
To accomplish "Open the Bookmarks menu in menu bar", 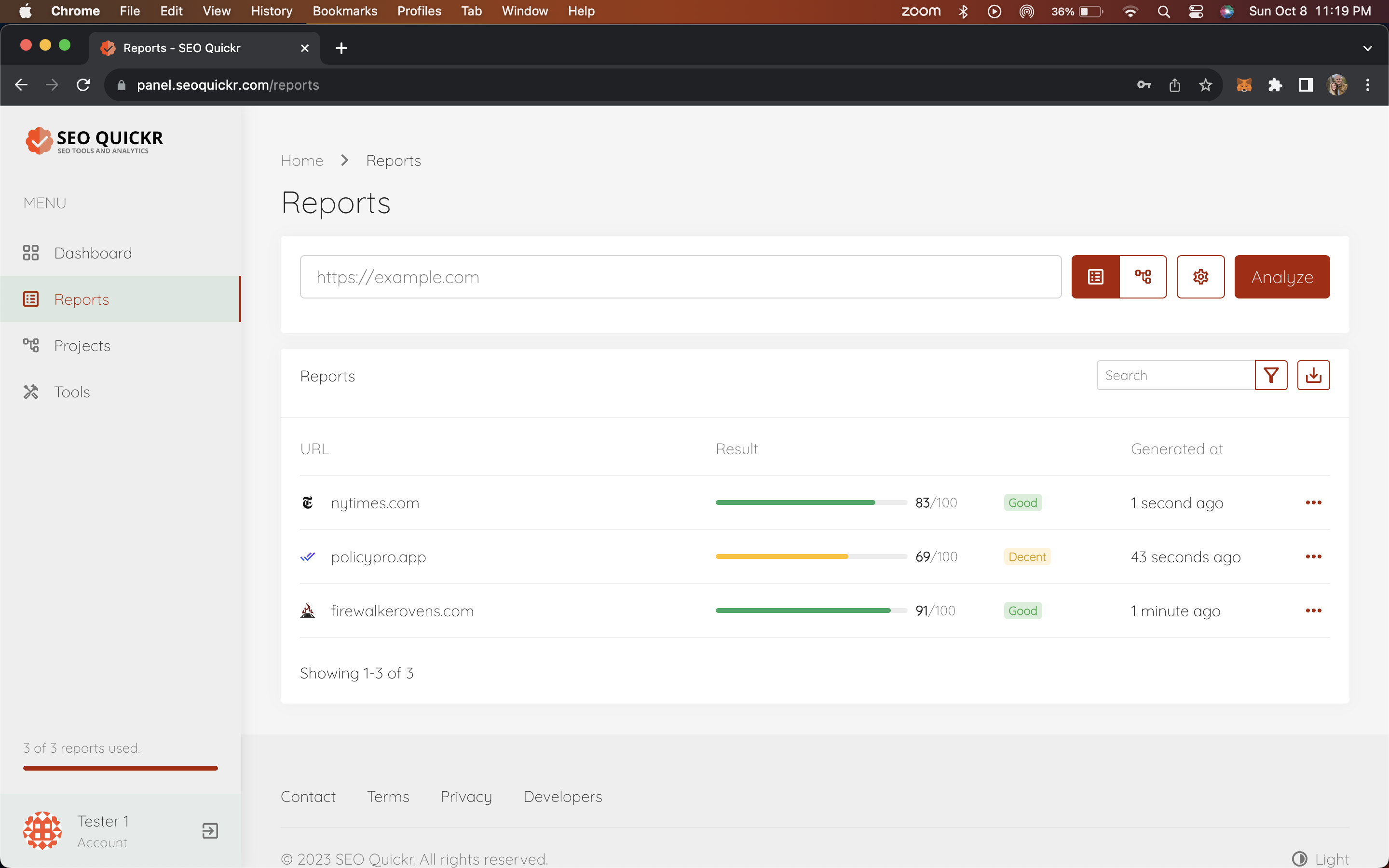I will [344, 11].
